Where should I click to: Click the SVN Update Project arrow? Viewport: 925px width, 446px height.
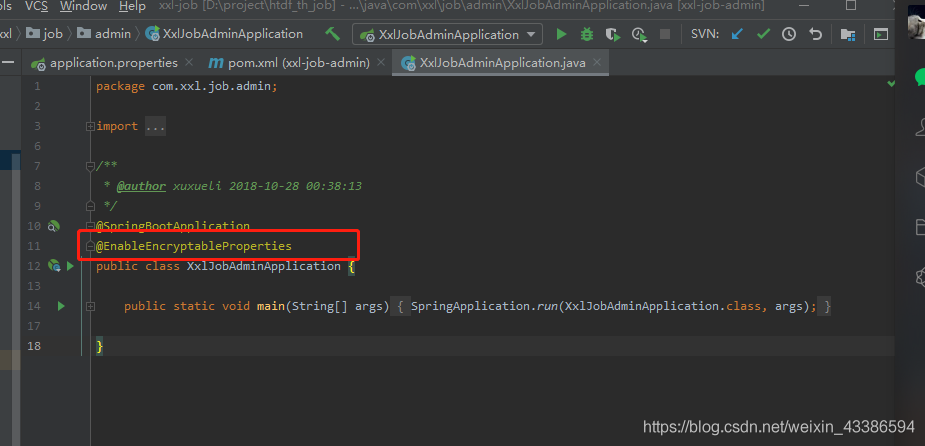tap(738, 34)
